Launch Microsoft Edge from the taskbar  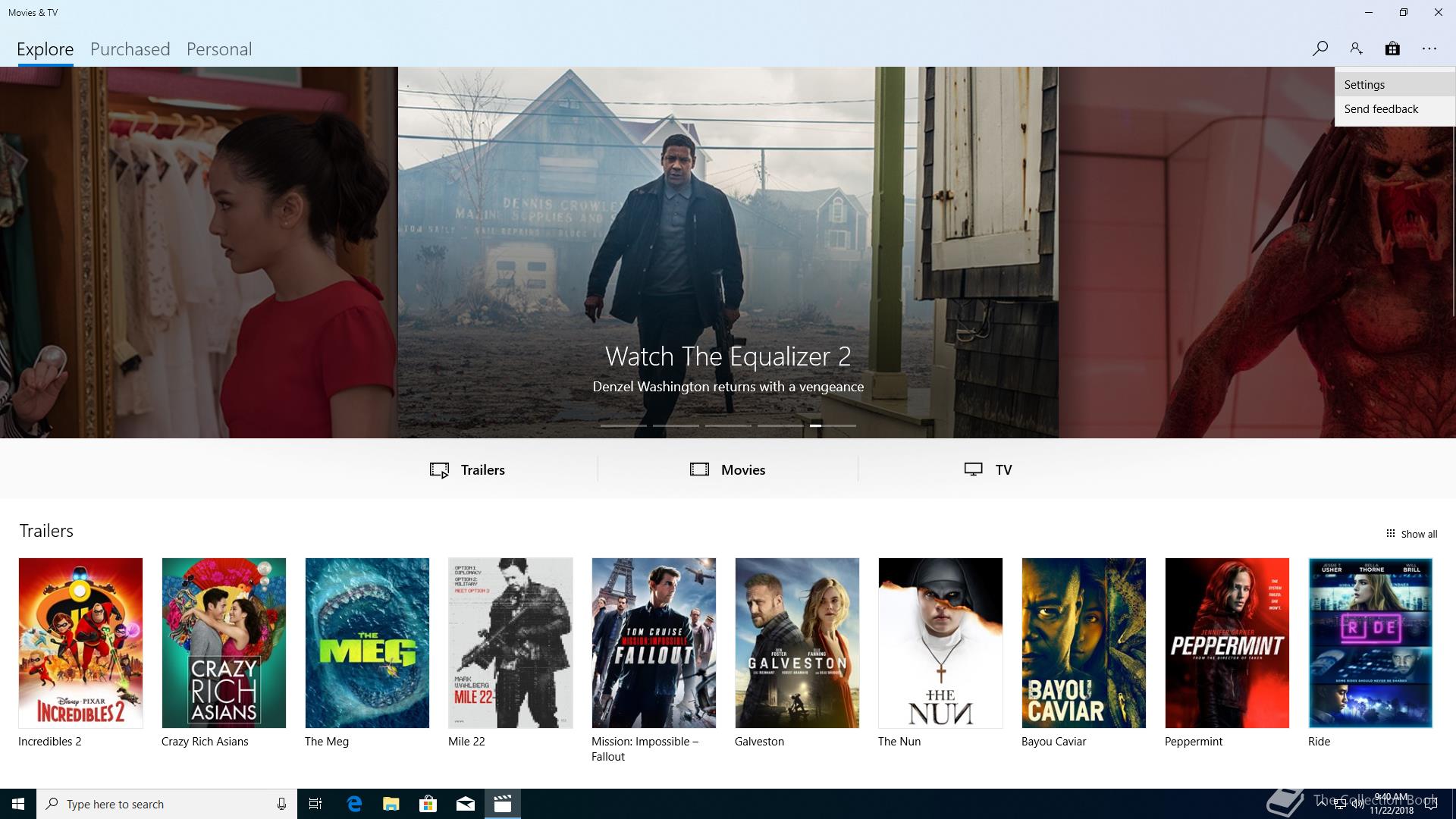353,804
